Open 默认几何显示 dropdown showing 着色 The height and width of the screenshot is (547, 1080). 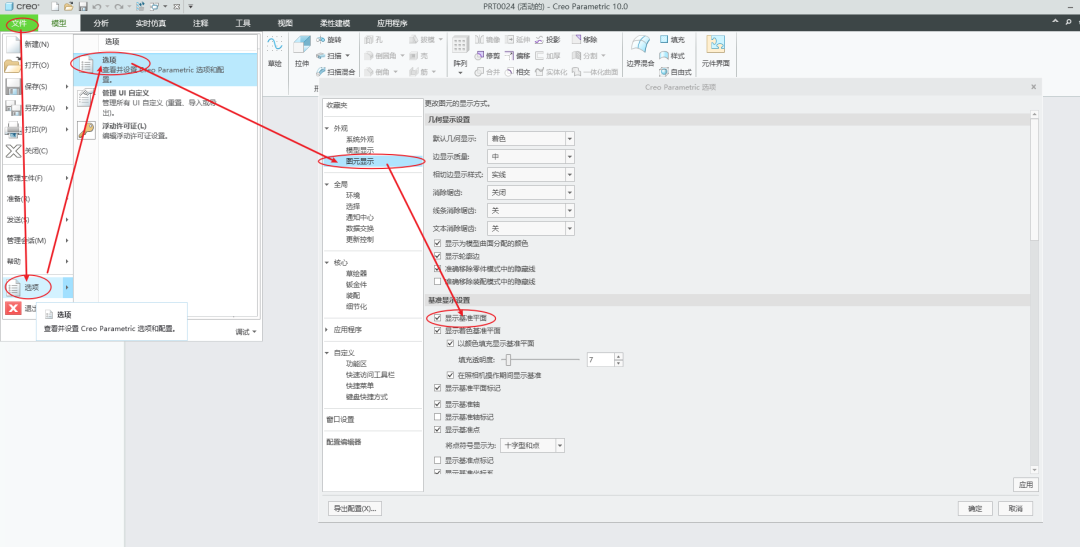(530, 138)
